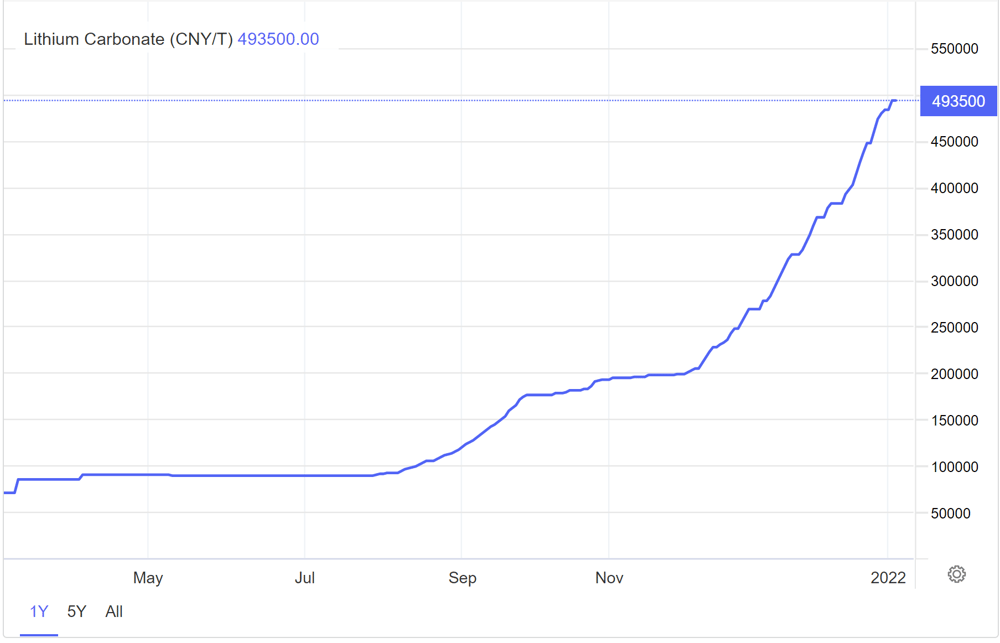Click the 550000 price axis label
The width and height of the screenshot is (1000, 643).
(954, 48)
